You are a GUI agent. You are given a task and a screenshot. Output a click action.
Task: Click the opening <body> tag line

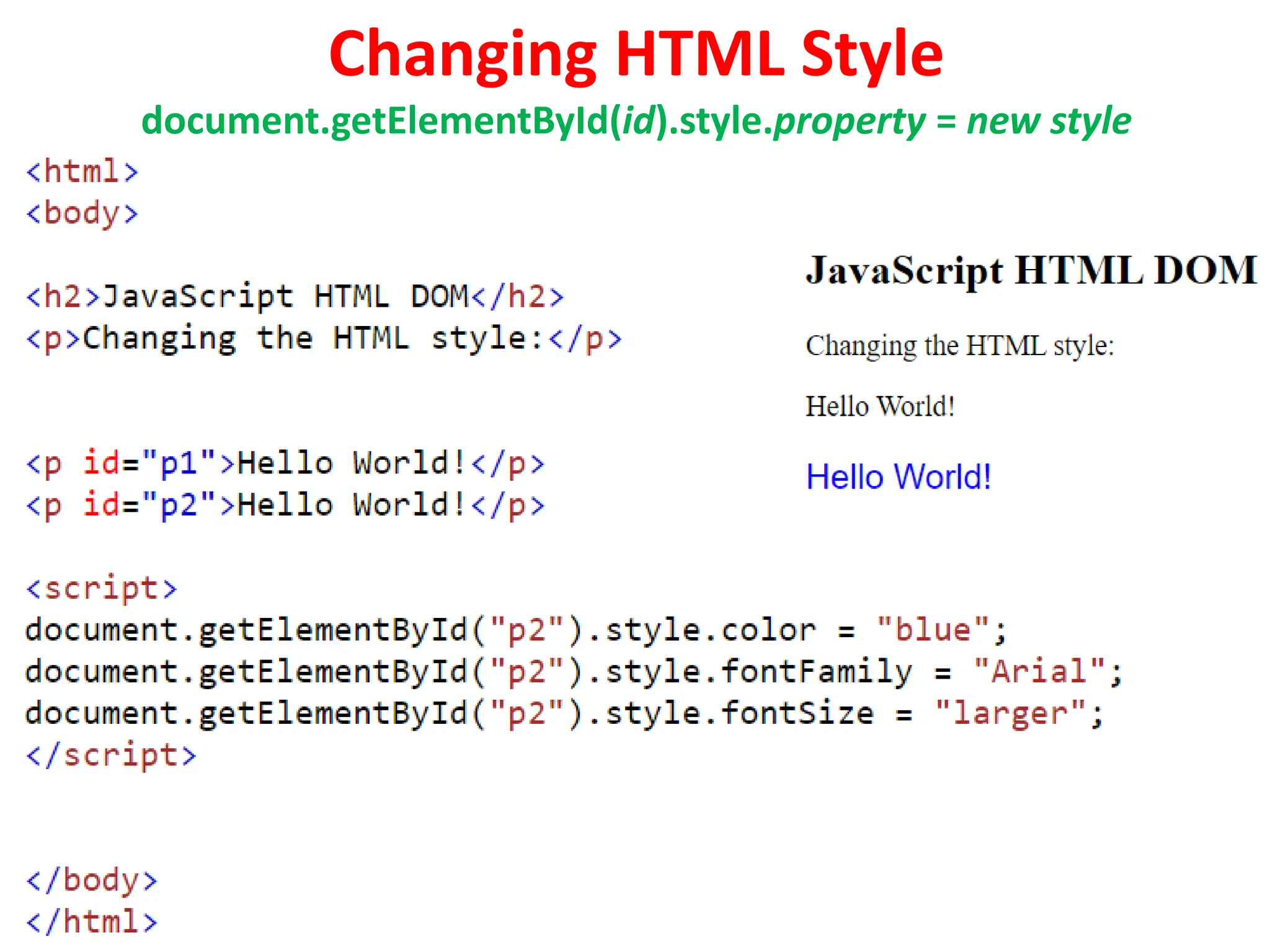[81, 214]
